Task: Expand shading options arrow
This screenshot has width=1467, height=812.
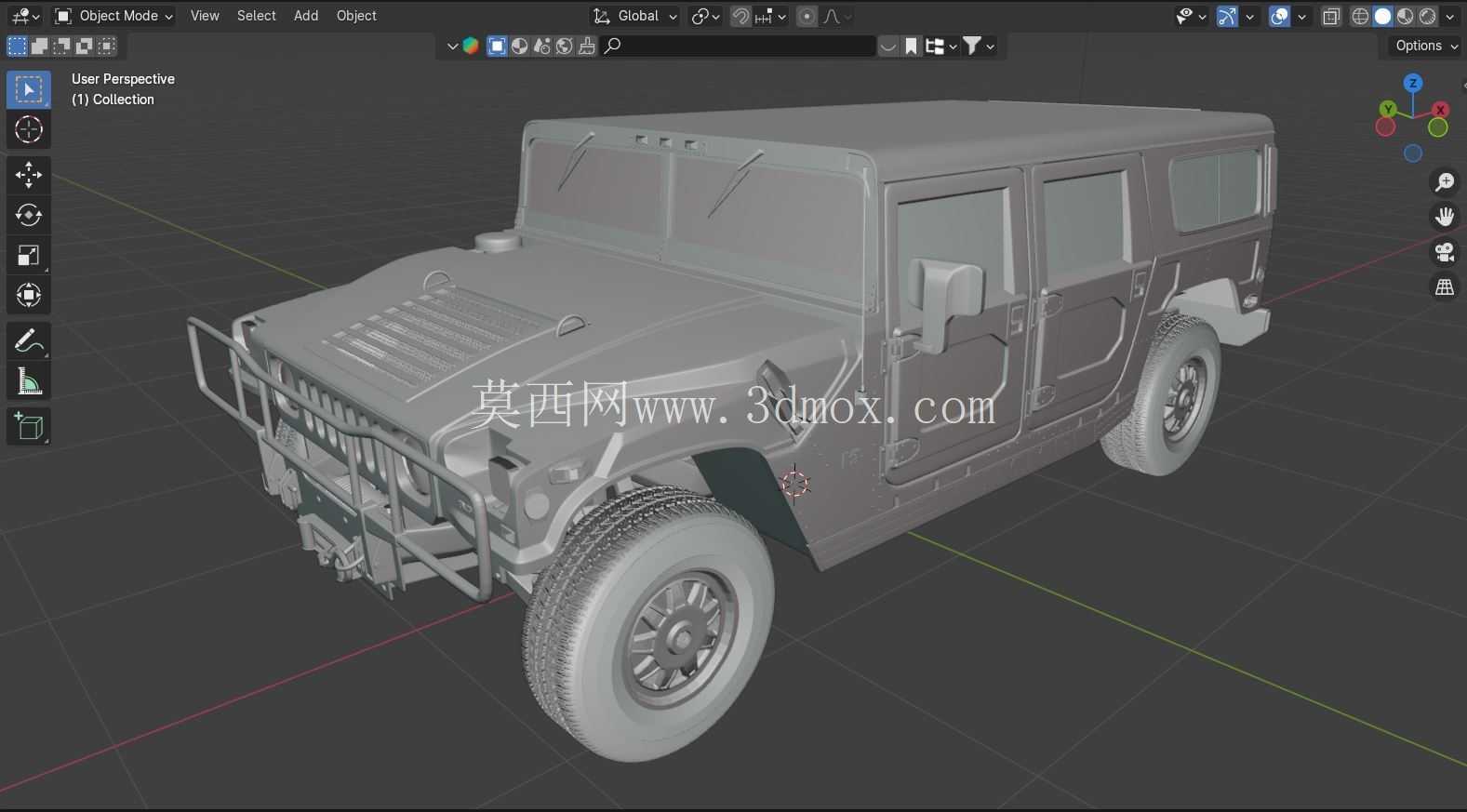Action: (x=1449, y=16)
